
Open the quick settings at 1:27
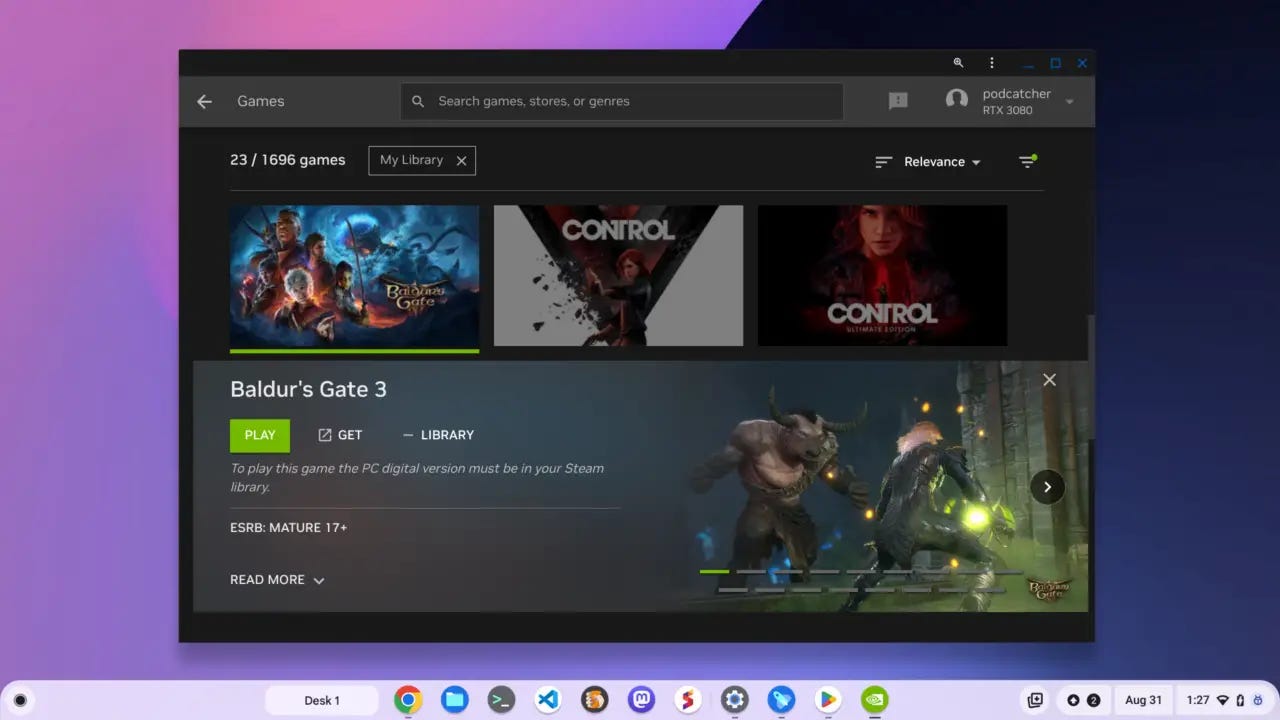coord(1223,700)
